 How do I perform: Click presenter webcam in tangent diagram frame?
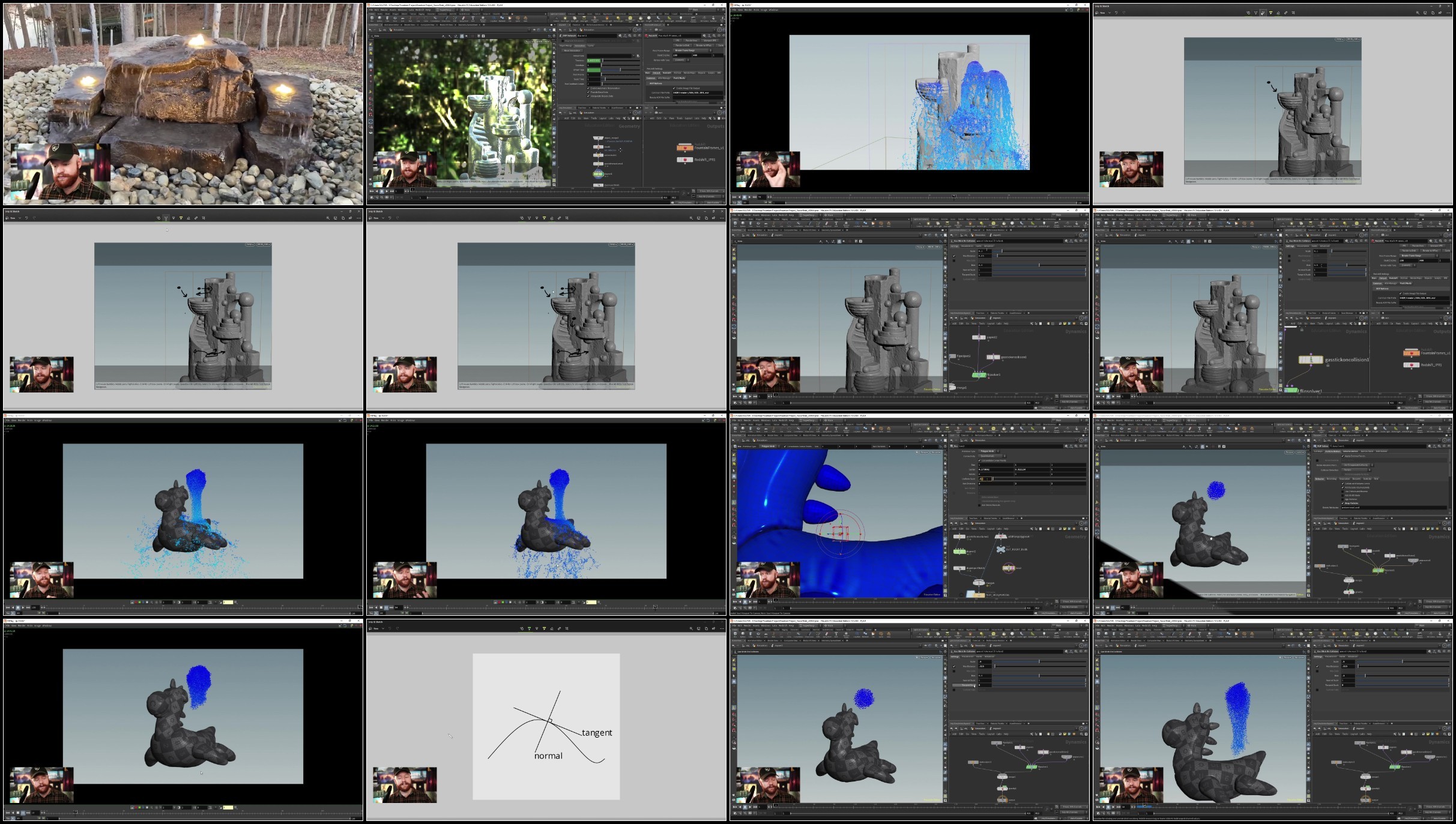405,784
